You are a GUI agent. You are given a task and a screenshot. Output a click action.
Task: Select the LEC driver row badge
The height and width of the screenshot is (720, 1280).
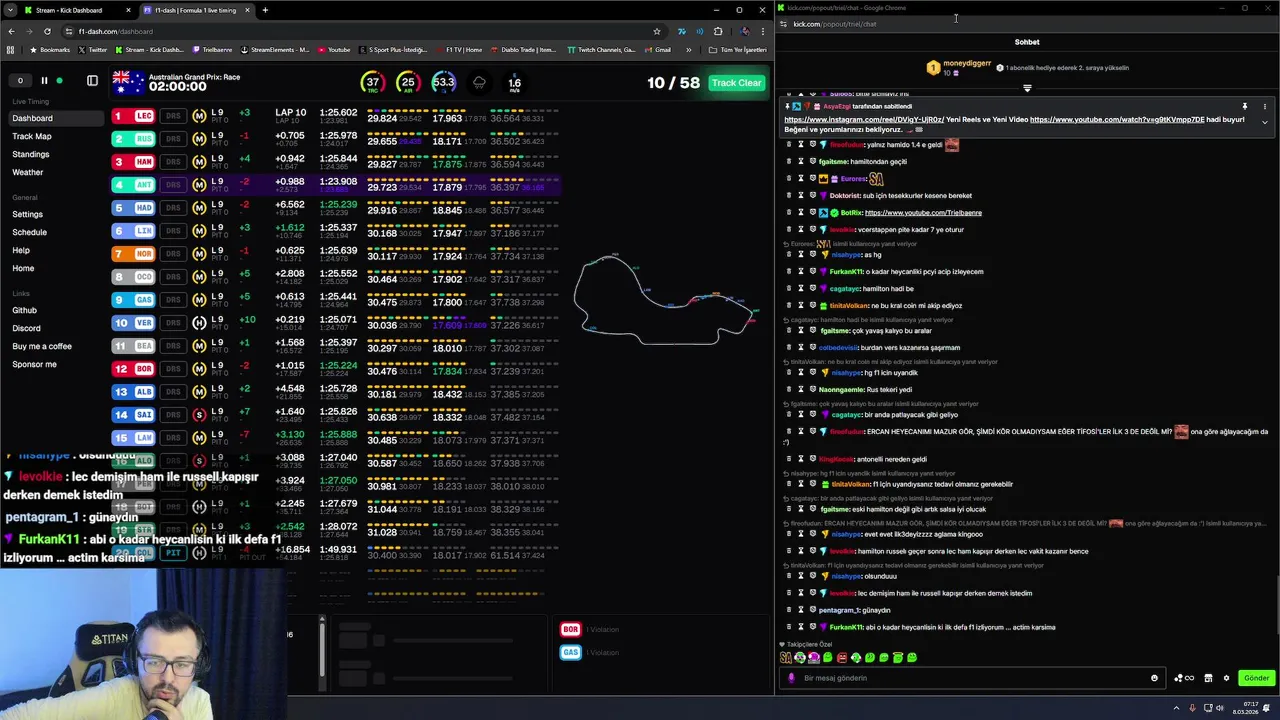click(x=134, y=116)
